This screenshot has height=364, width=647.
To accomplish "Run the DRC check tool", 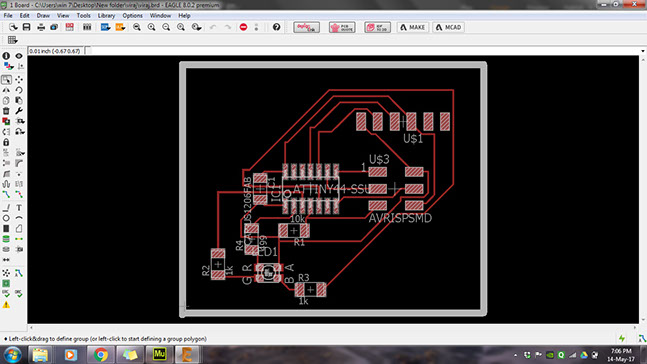I will (19, 294).
